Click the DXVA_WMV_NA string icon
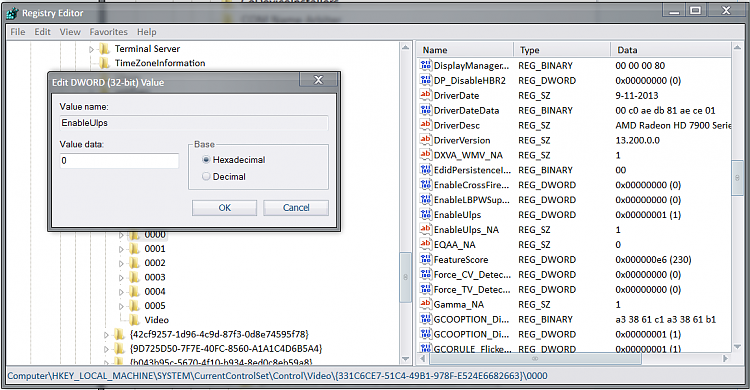The image size is (750, 390). pos(425,155)
